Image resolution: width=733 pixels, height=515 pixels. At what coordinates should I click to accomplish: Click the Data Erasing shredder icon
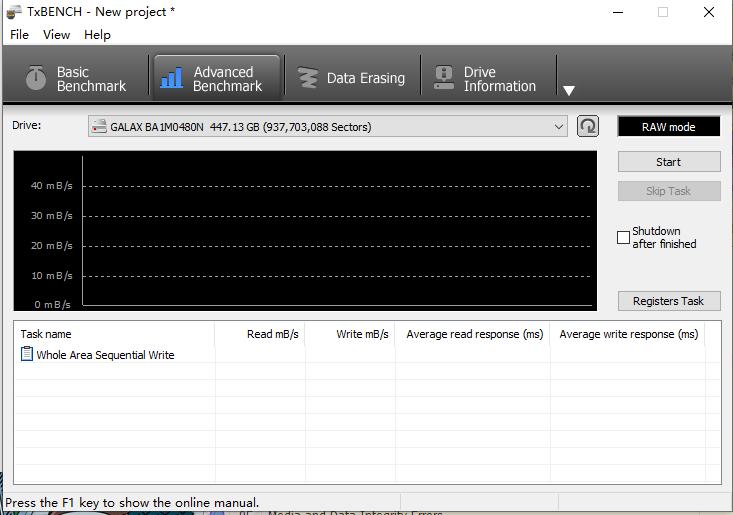(x=308, y=78)
